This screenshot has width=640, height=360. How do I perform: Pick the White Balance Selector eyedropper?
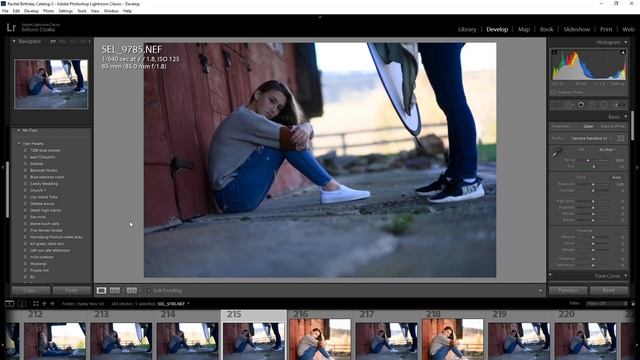coord(556,153)
